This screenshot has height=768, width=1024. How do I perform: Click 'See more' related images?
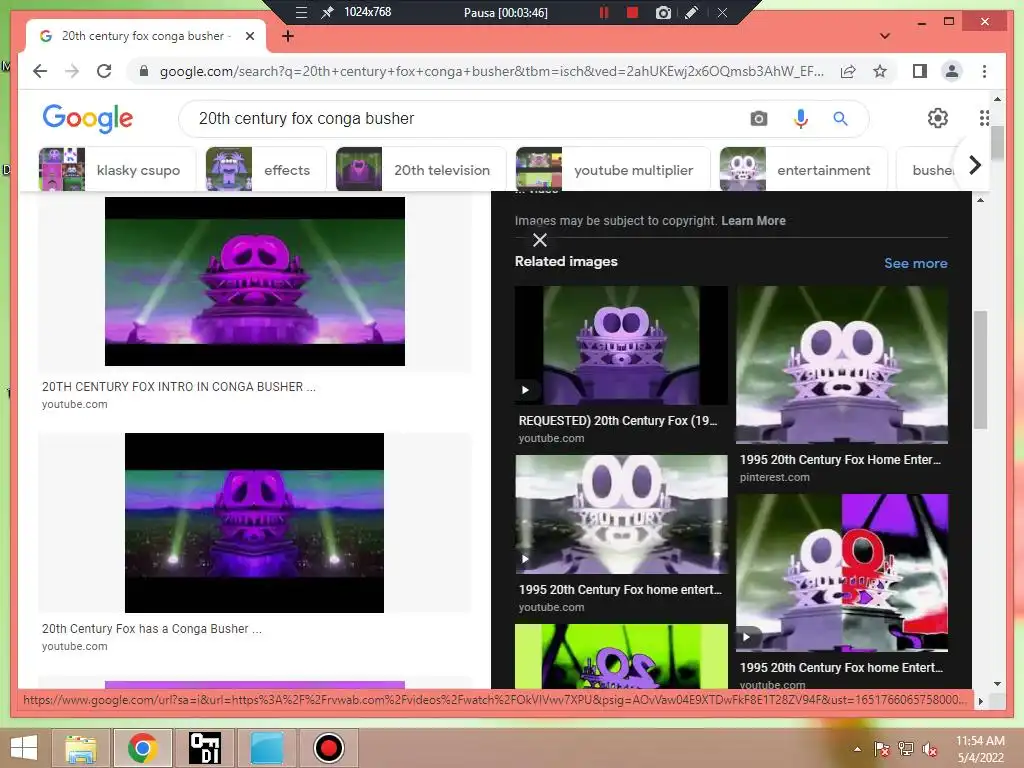916,263
